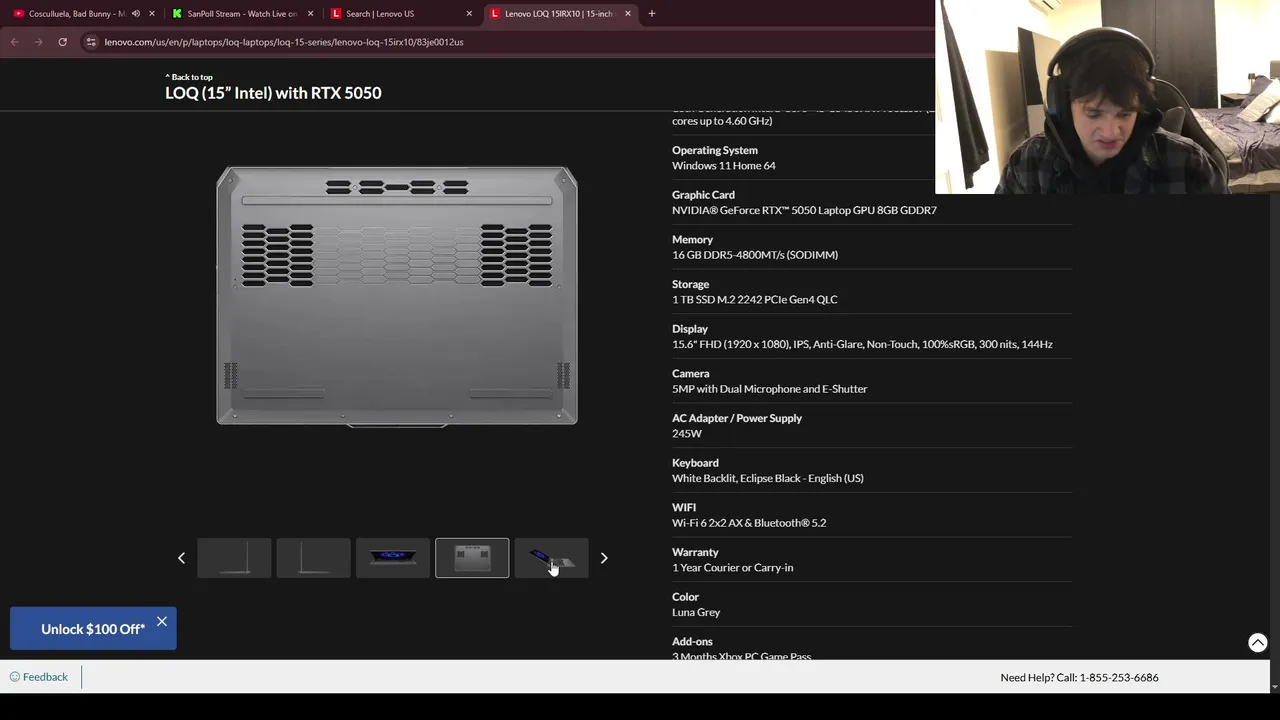Click the Windows 11 Home 64 value

[724, 166]
